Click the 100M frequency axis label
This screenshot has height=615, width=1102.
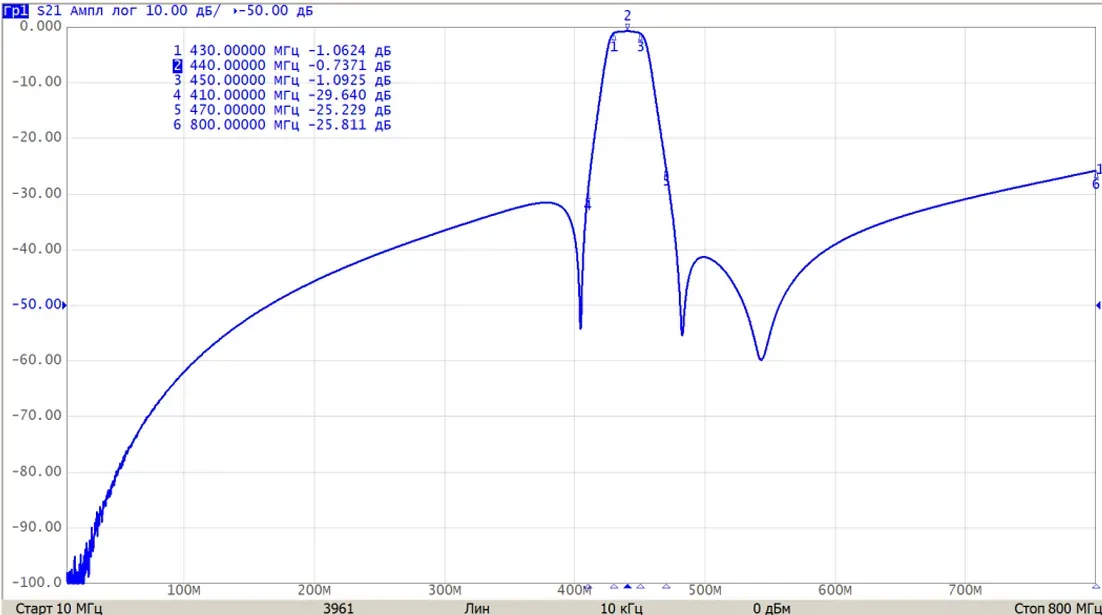coord(183,590)
